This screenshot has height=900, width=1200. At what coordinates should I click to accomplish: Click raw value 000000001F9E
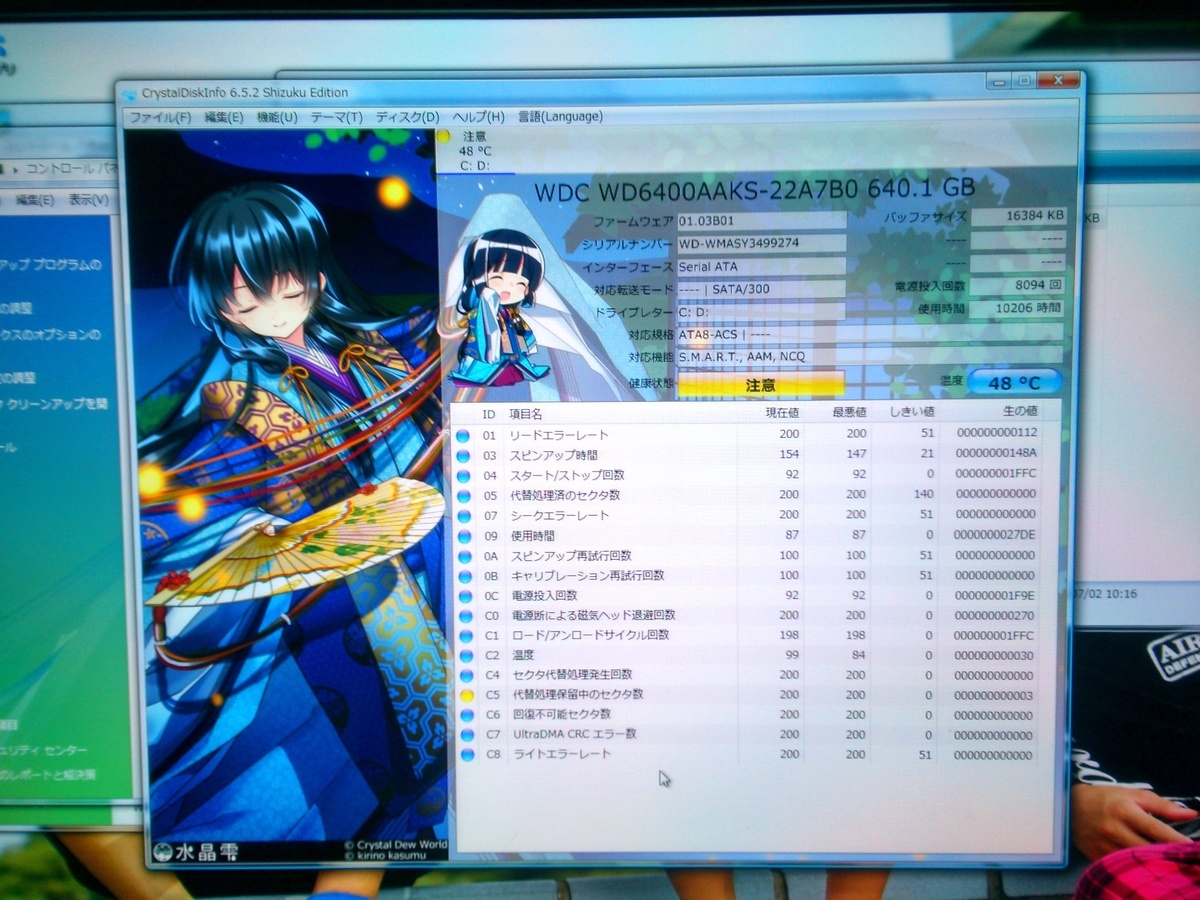tap(995, 595)
